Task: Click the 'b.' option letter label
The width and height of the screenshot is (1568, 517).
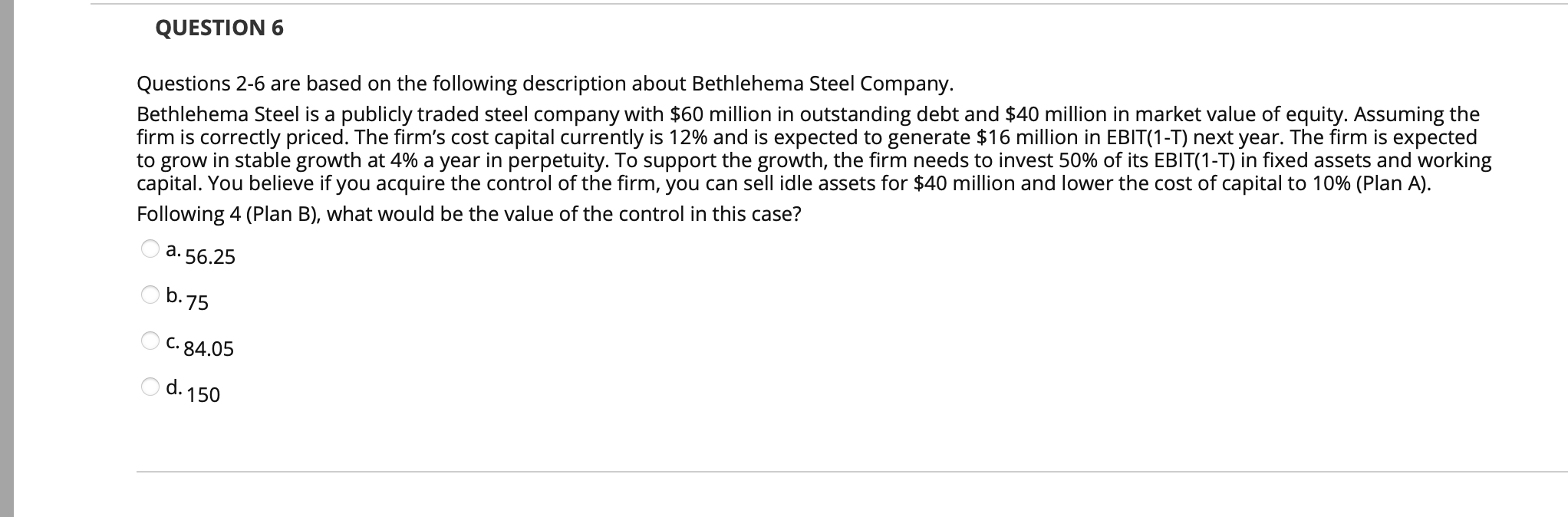Action: coord(174,295)
